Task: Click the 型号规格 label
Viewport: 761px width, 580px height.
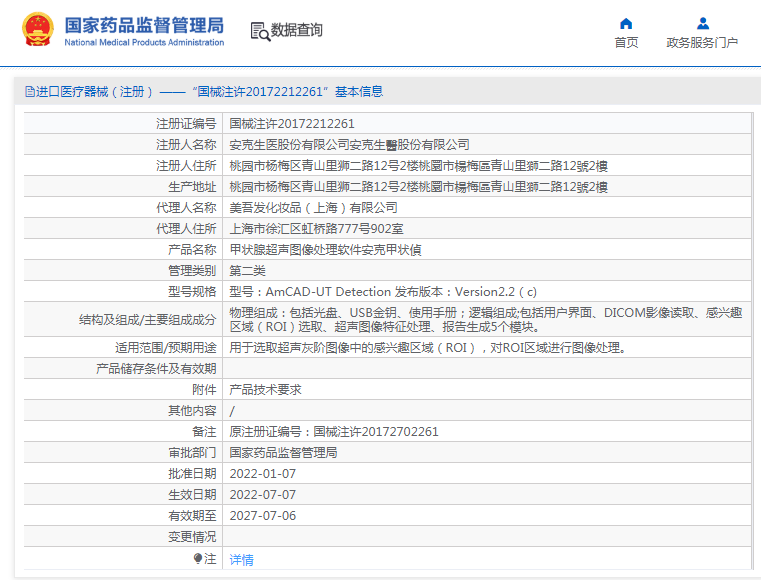Action: click(x=192, y=292)
